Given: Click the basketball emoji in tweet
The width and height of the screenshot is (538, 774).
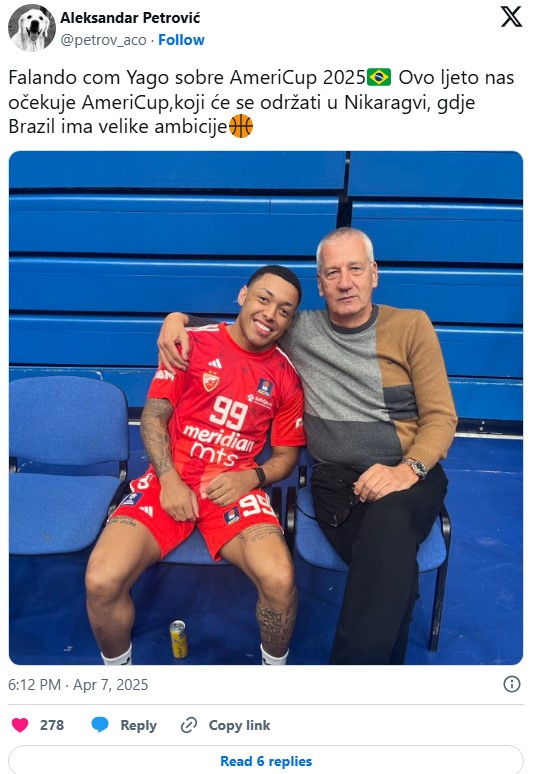Looking at the screenshot, I should click(241, 126).
